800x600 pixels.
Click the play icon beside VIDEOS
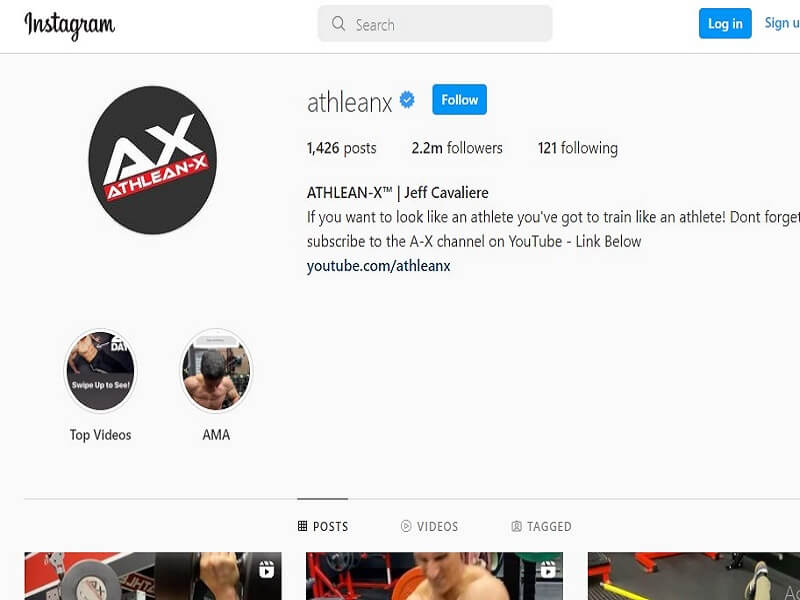point(406,526)
